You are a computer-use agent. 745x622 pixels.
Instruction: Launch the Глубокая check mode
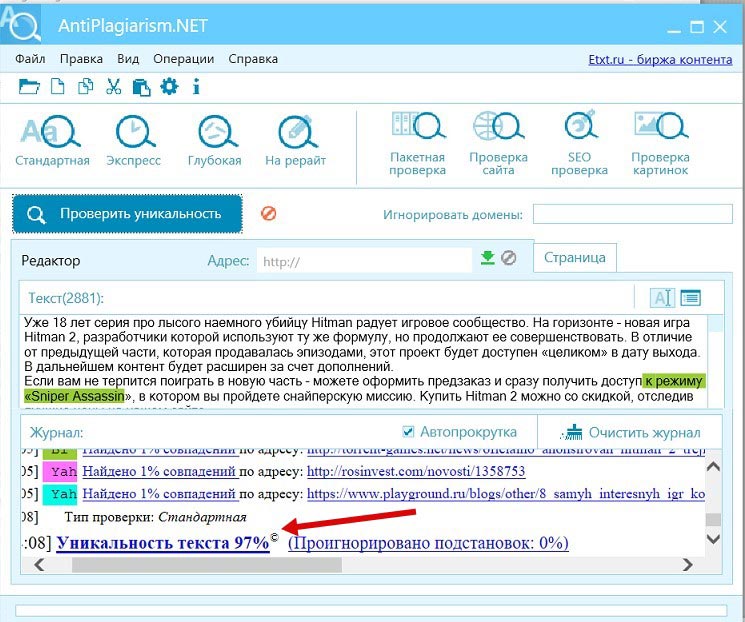215,141
